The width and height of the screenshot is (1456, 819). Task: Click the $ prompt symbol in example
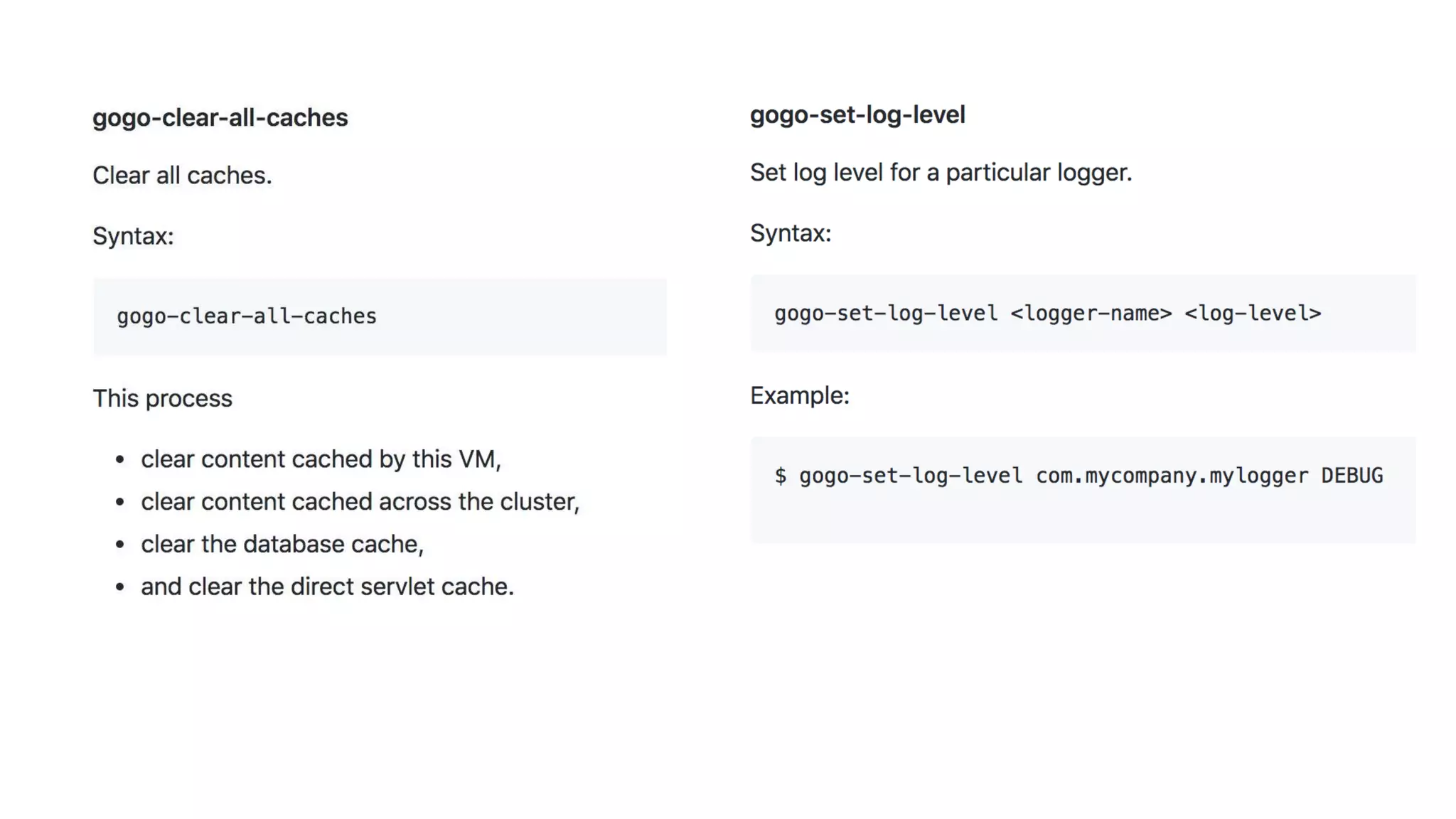(x=781, y=476)
